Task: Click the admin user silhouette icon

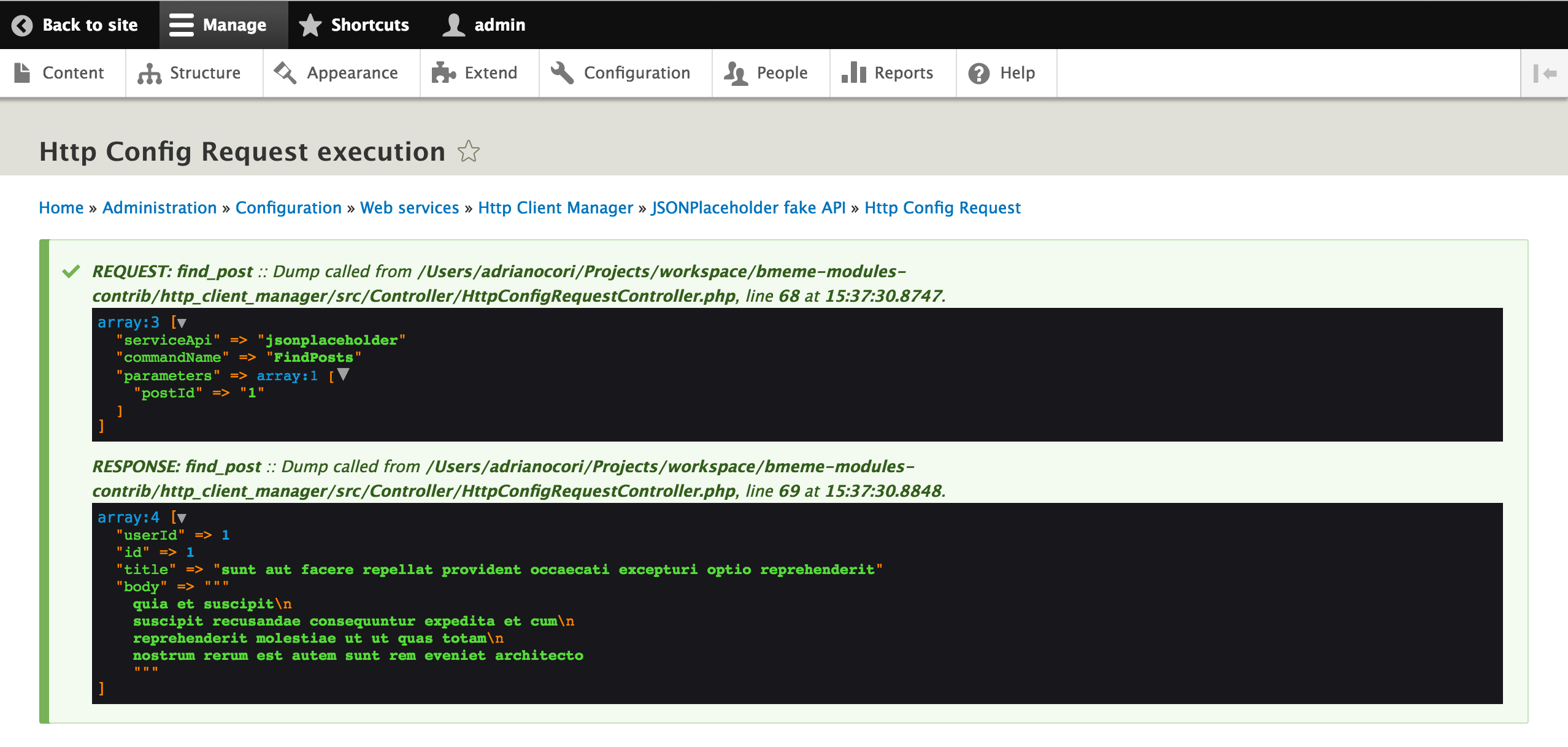Action: [454, 25]
